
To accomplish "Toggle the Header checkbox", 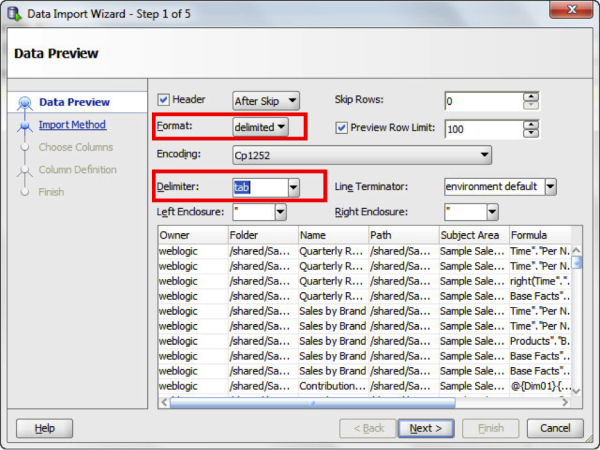I will coord(164,100).
